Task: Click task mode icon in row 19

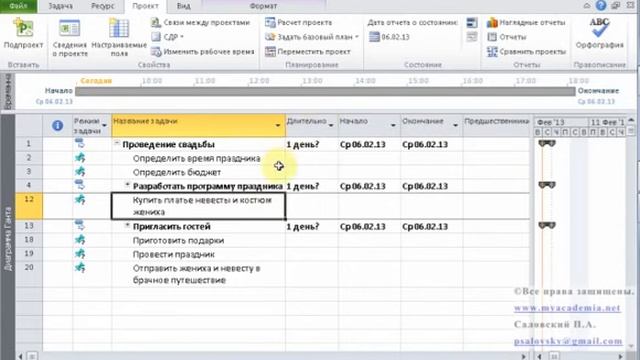Action: pos(80,253)
